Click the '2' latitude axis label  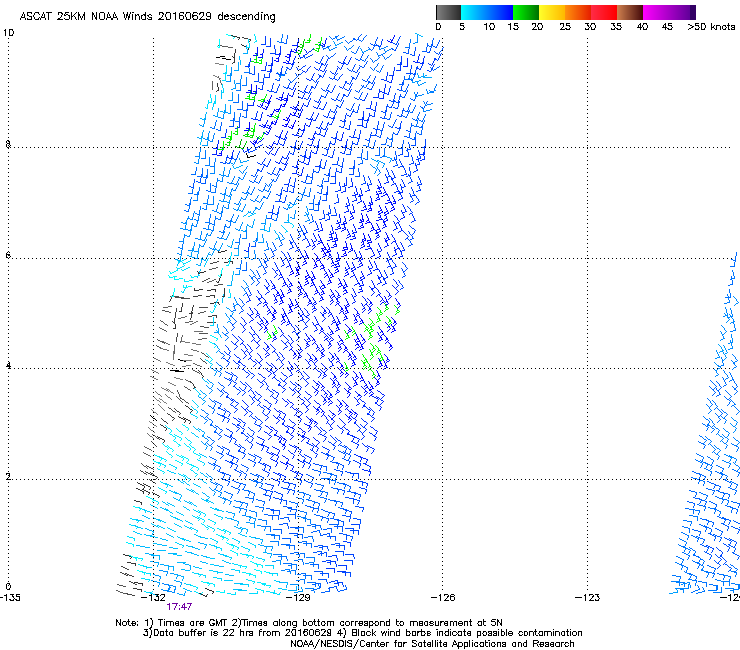click(x=8, y=476)
